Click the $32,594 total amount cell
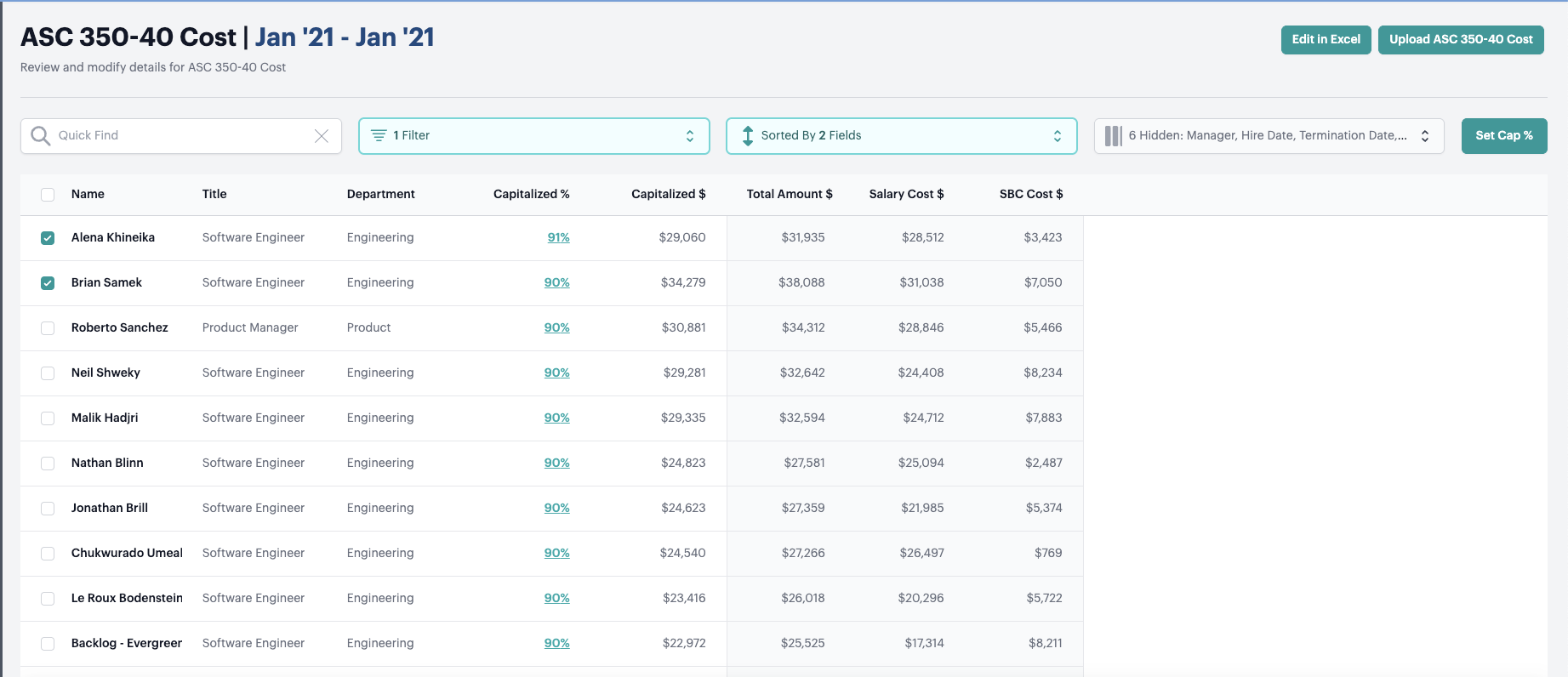Screen dimensions: 1568x677 pyautogui.click(x=802, y=418)
